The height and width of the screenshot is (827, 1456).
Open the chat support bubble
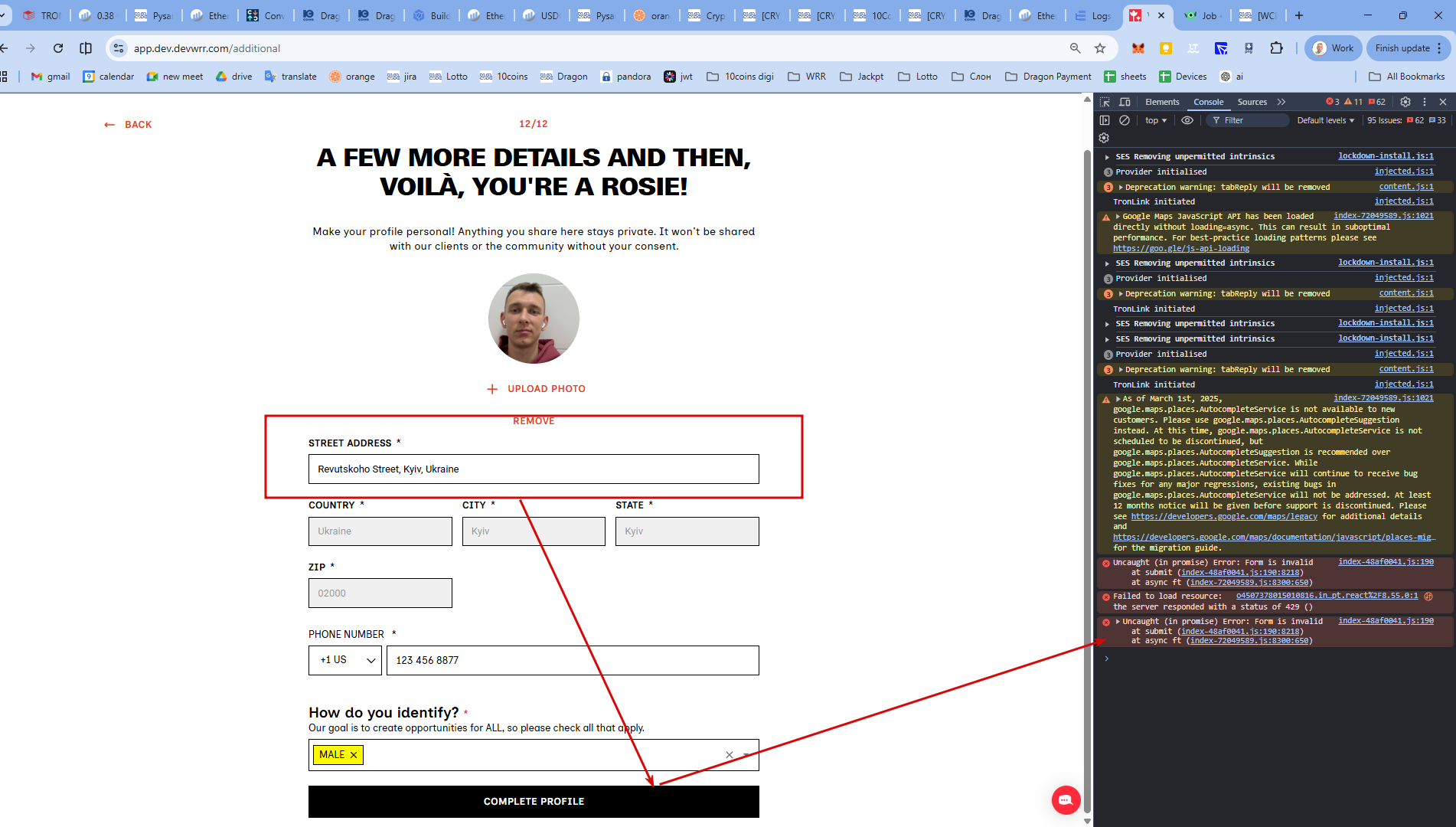coord(1066,800)
